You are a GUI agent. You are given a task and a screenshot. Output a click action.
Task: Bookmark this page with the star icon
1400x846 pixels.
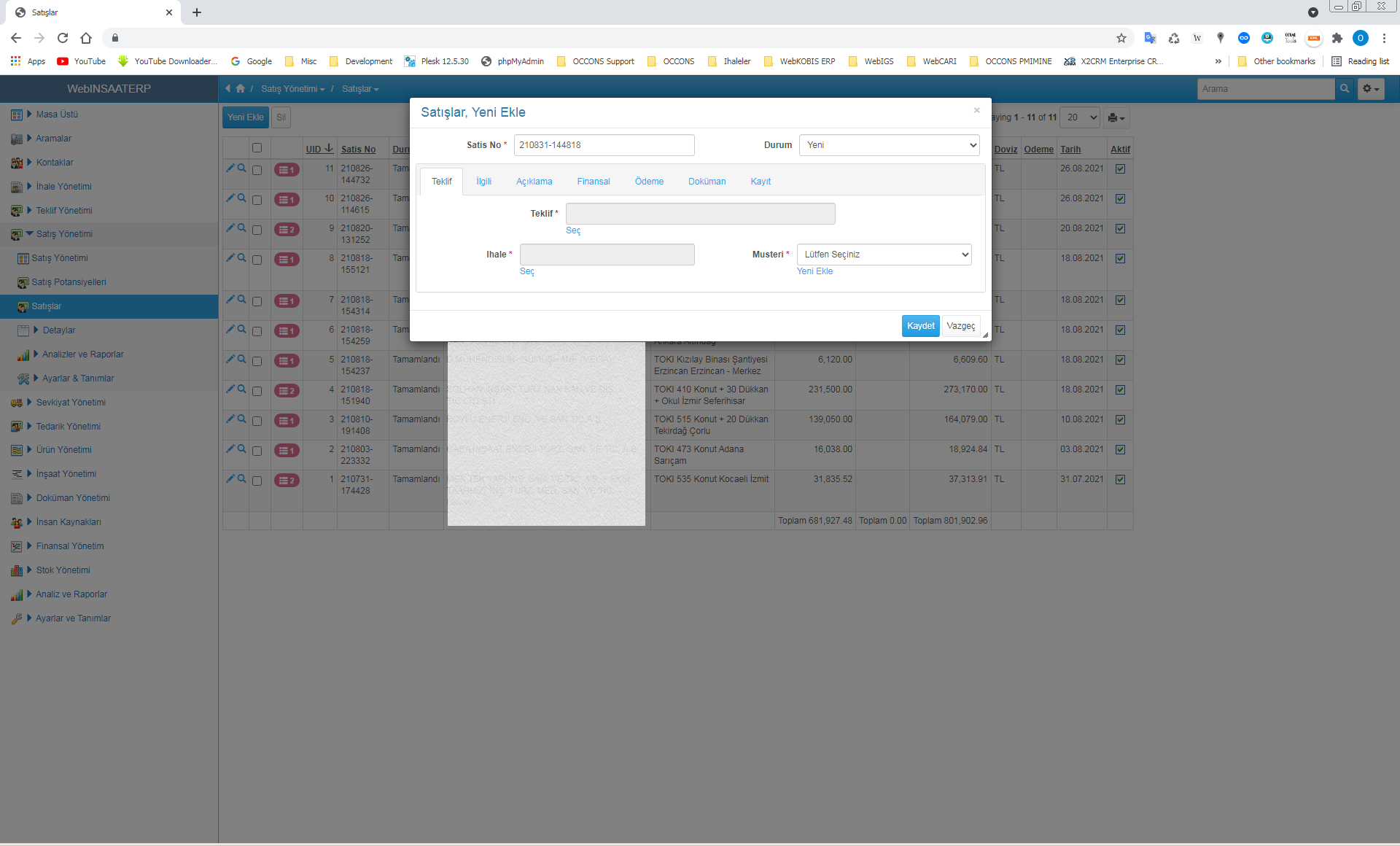[x=1121, y=38]
